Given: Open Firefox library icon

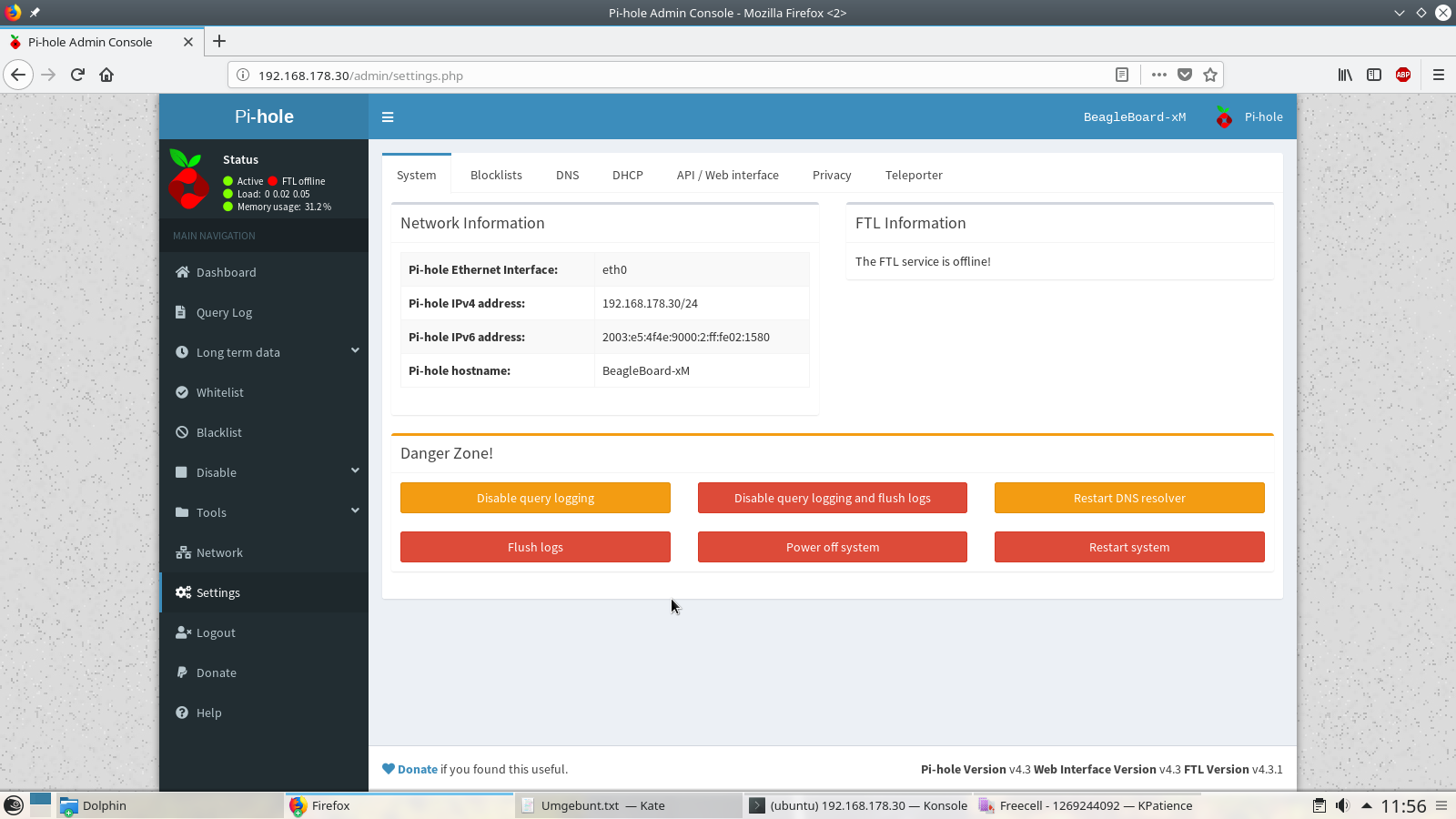Looking at the screenshot, I should click(1345, 75).
